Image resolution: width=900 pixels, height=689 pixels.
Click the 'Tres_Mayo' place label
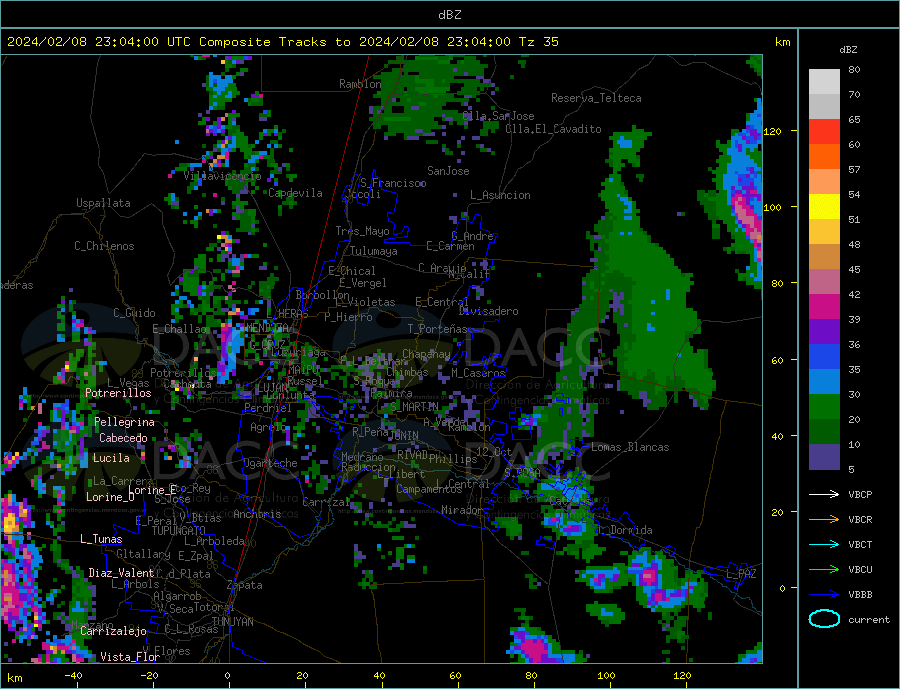[x=362, y=231]
